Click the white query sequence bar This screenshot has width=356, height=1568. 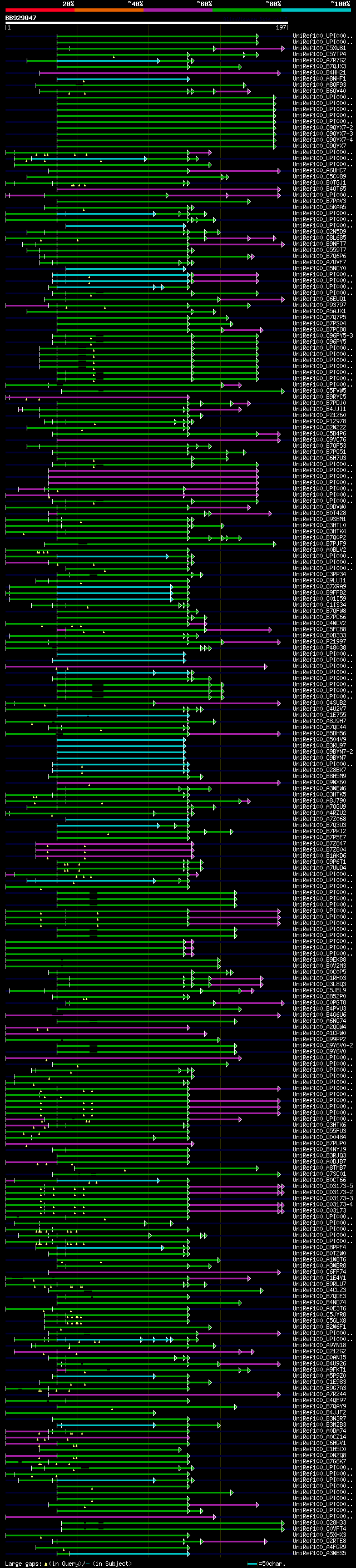(147, 23)
